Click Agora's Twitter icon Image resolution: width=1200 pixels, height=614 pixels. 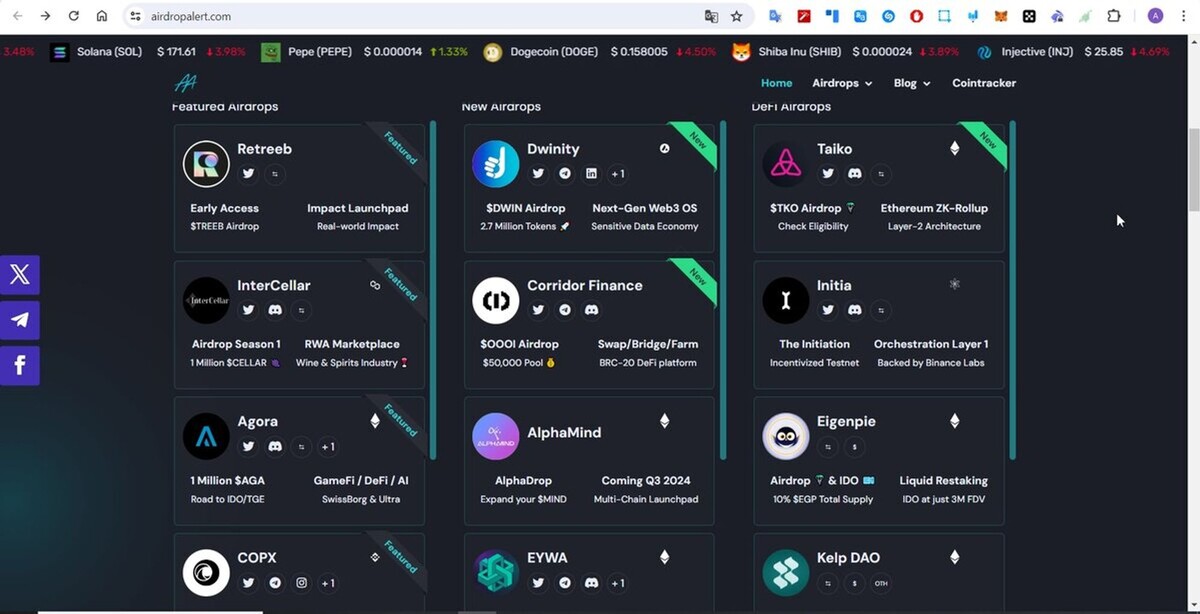[x=248, y=447]
